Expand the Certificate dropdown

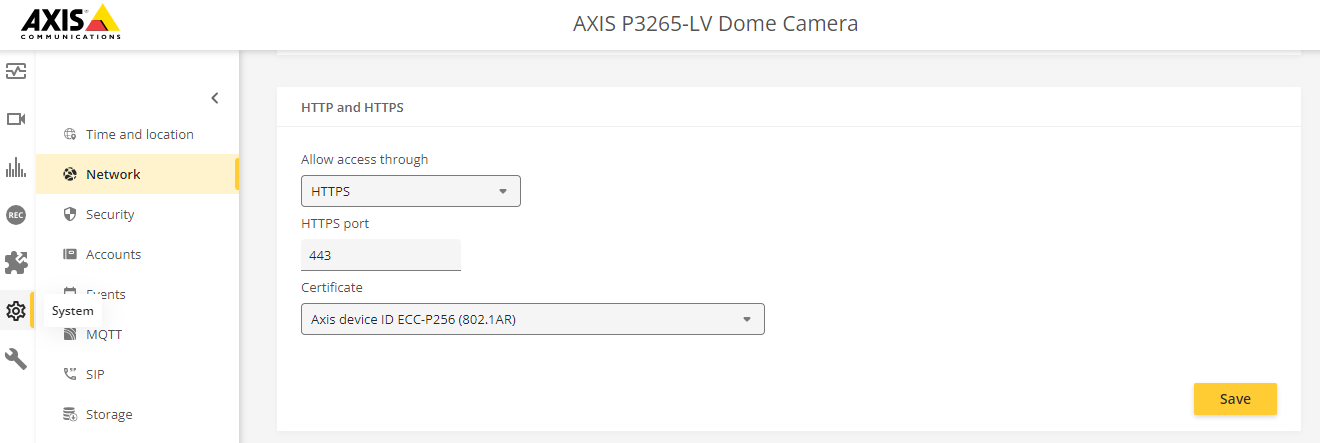point(533,319)
